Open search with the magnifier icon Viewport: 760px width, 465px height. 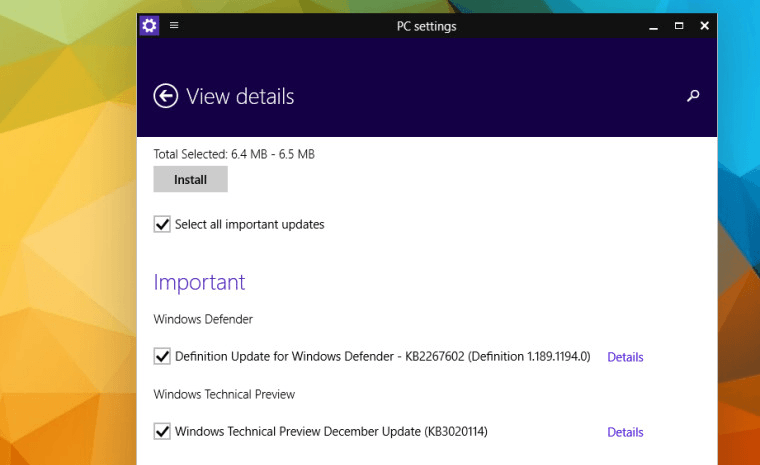[x=693, y=96]
